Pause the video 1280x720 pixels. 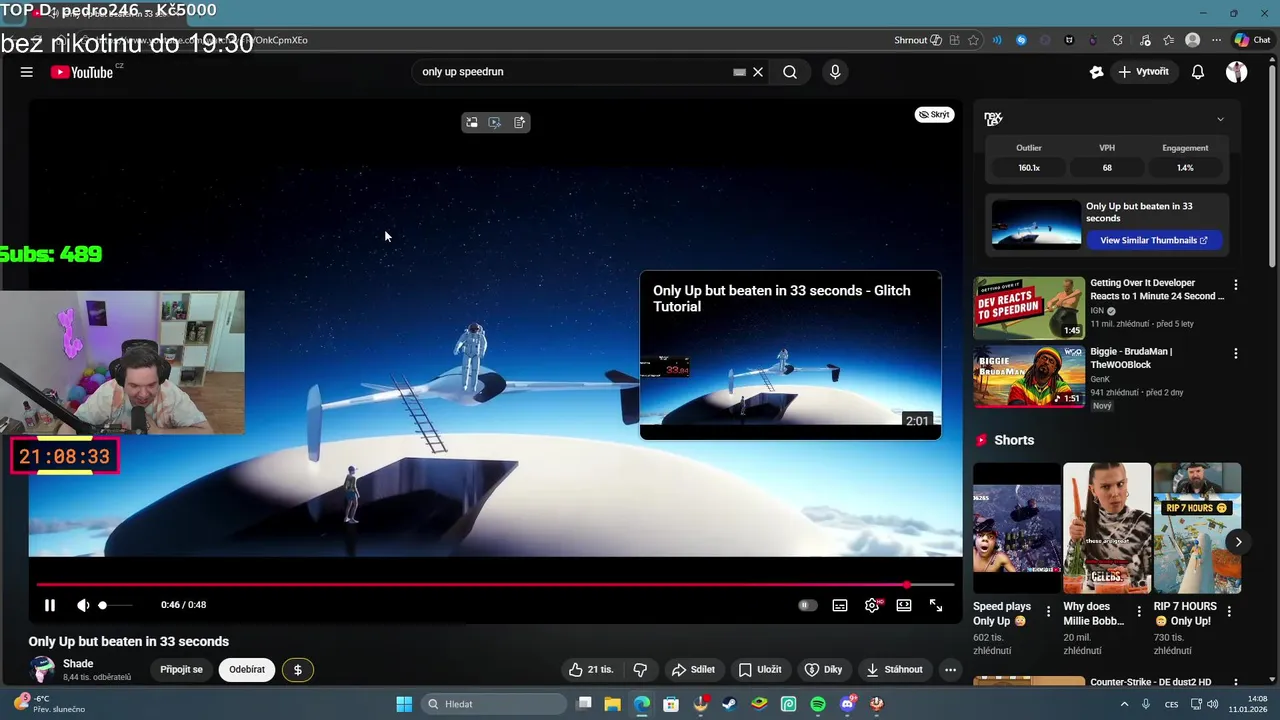point(49,605)
